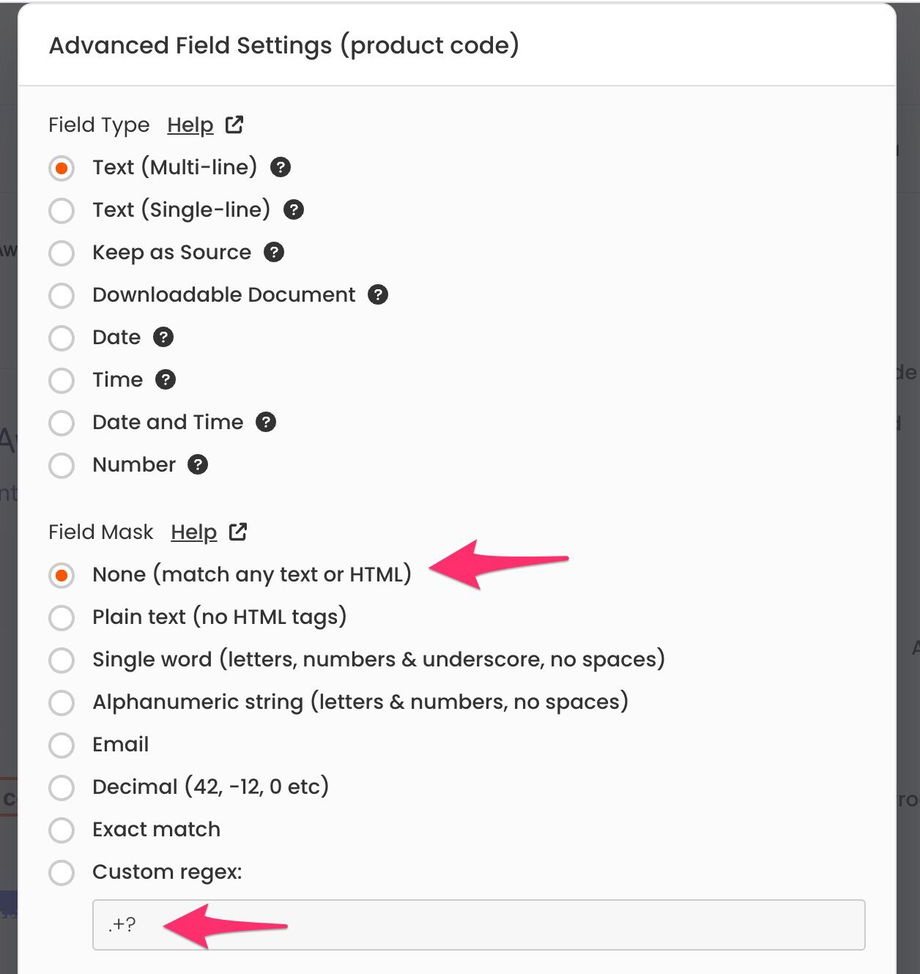The image size is (920, 974).
Task: Select the Number field type
Action: tap(62, 465)
